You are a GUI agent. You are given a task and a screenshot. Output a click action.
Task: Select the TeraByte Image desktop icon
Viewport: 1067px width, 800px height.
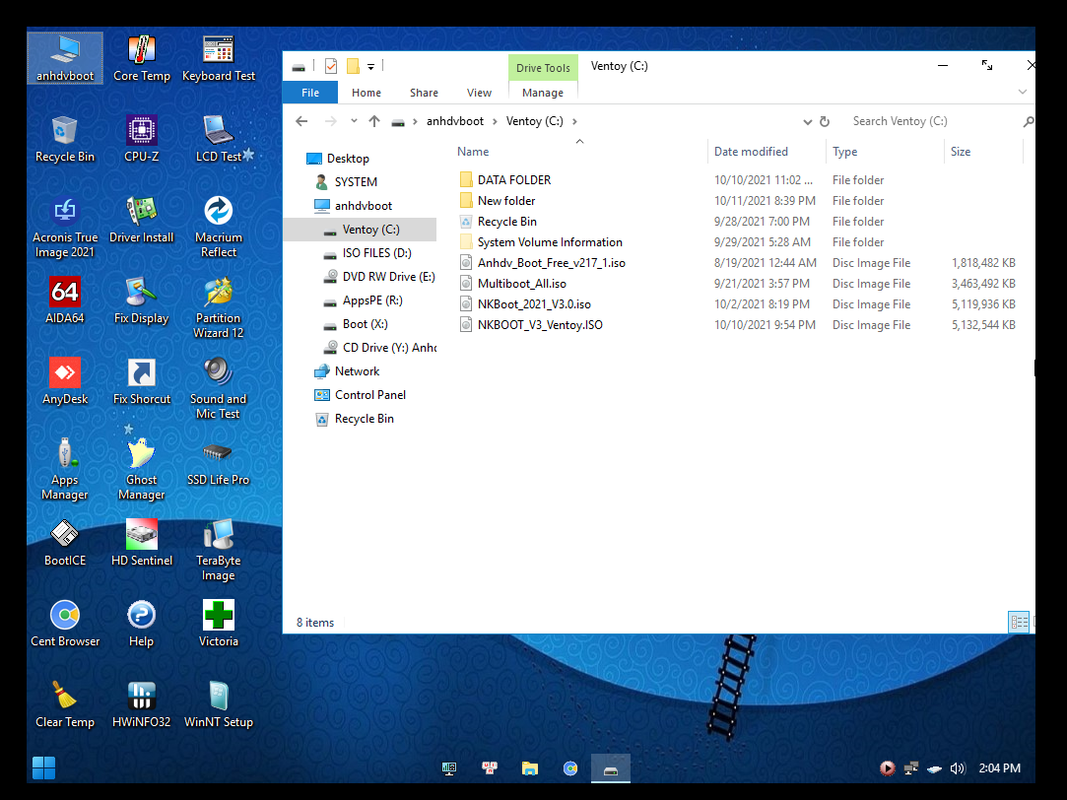point(218,550)
